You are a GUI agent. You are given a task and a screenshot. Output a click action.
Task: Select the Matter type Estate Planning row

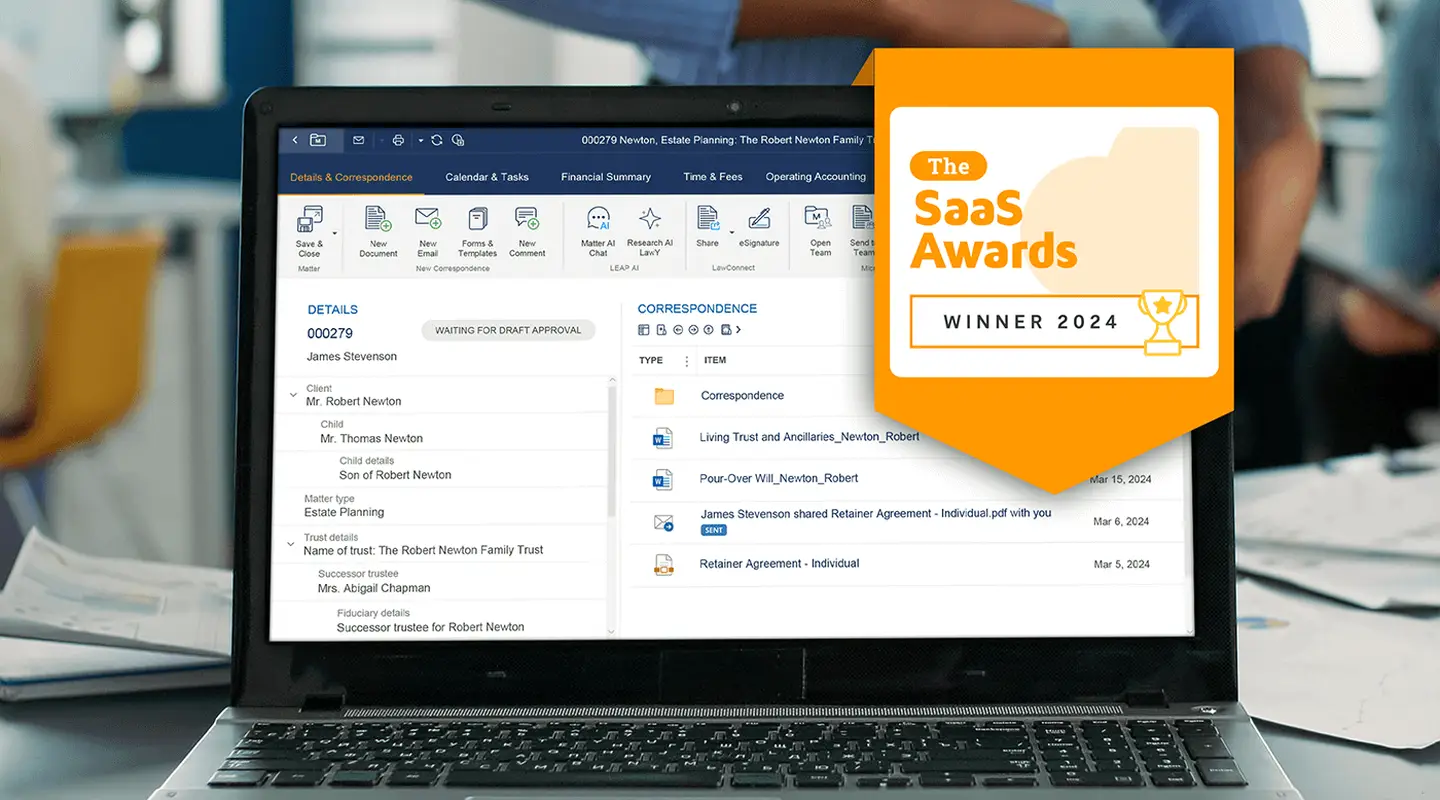tap(440, 506)
